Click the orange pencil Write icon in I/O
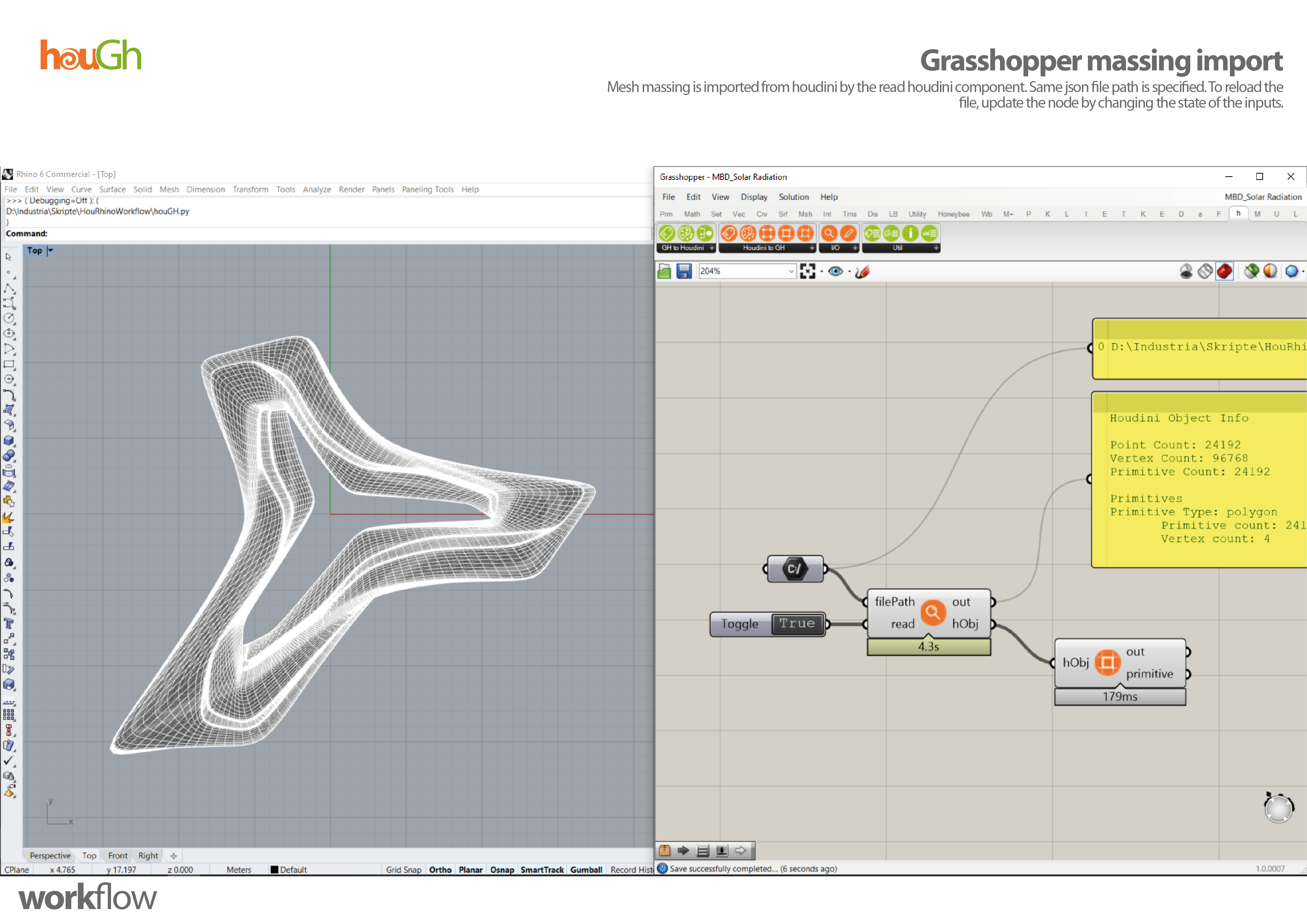 848,233
